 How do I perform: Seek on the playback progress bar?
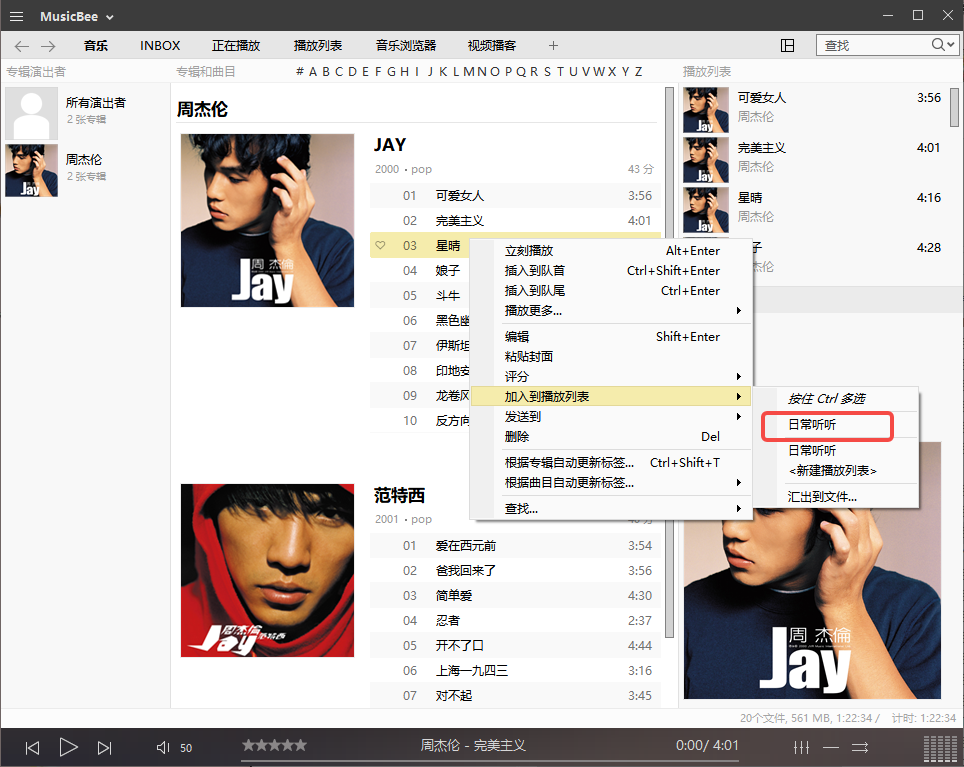click(x=489, y=761)
